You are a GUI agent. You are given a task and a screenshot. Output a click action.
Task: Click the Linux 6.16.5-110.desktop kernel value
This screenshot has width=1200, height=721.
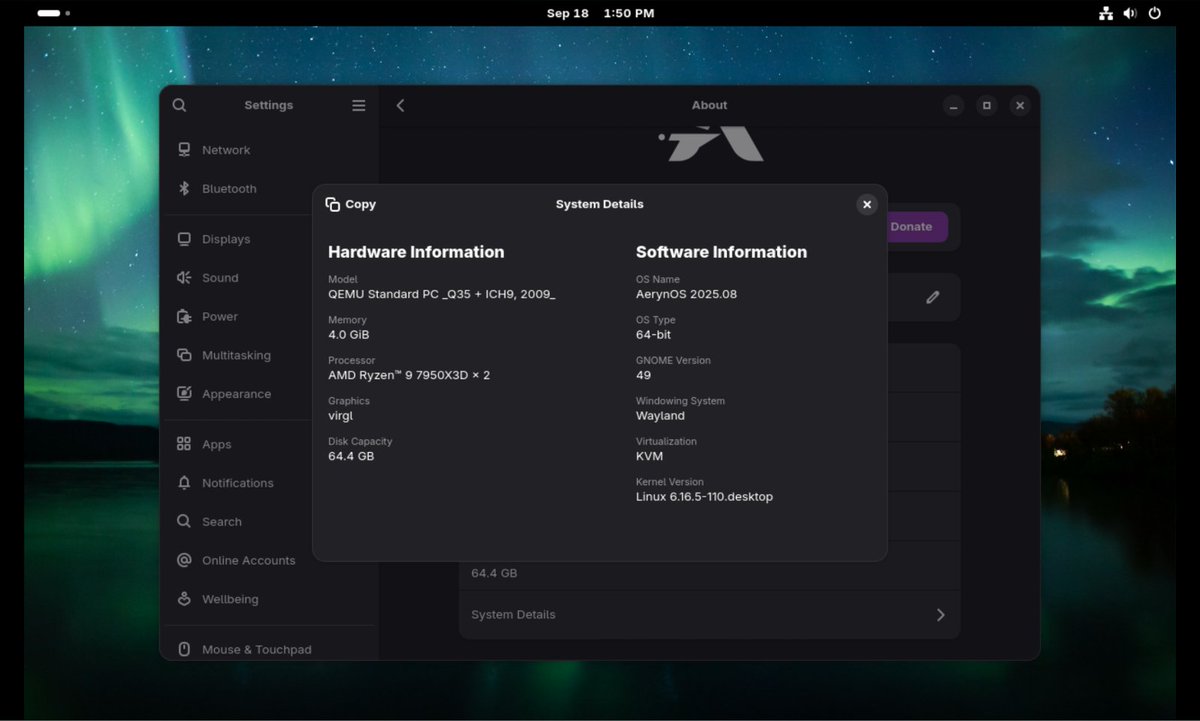click(704, 497)
